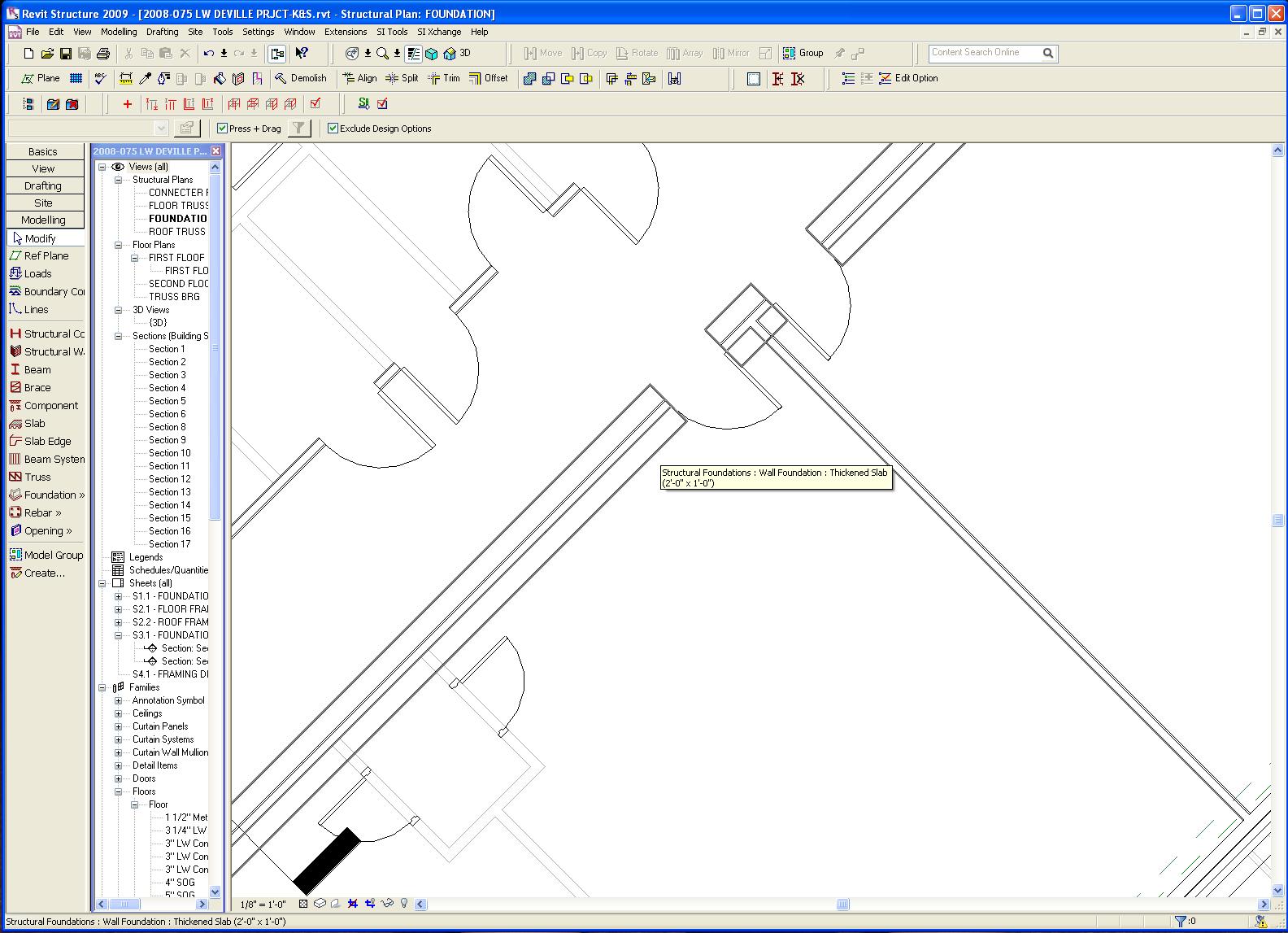The height and width of the screenshot is (933, 1288).
Task: Collapse the Structural Plans tree node
Action: [119, 180]
